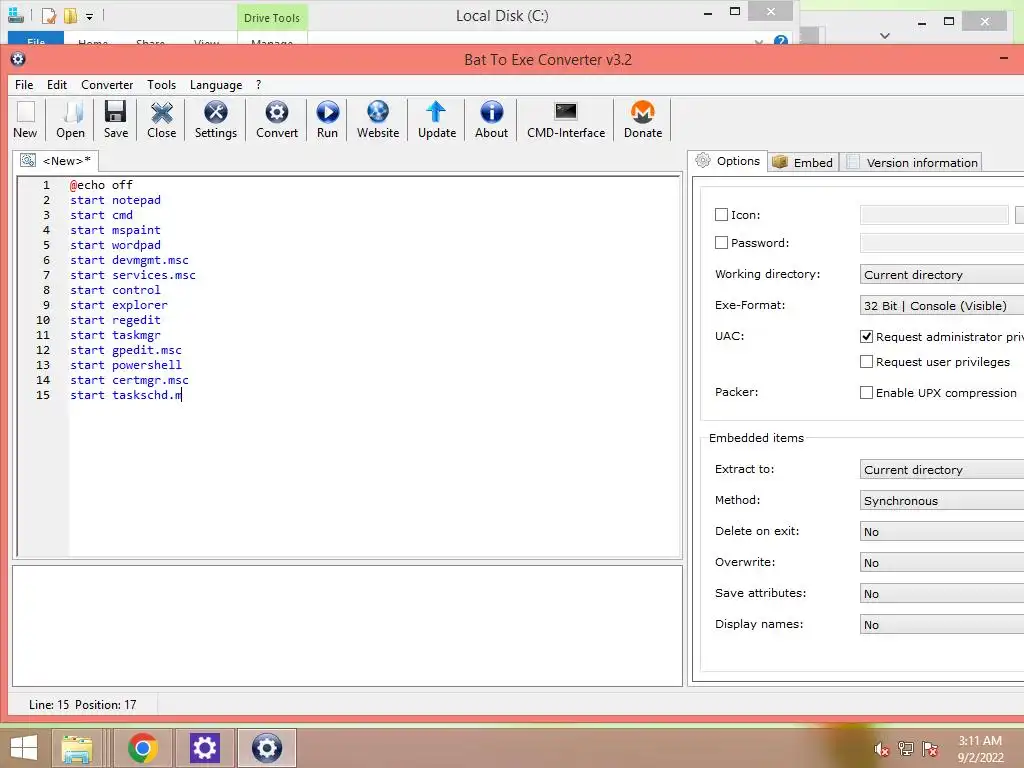Open the ? help menu
The image size is (1024, 768).
(x=259, y=85)
